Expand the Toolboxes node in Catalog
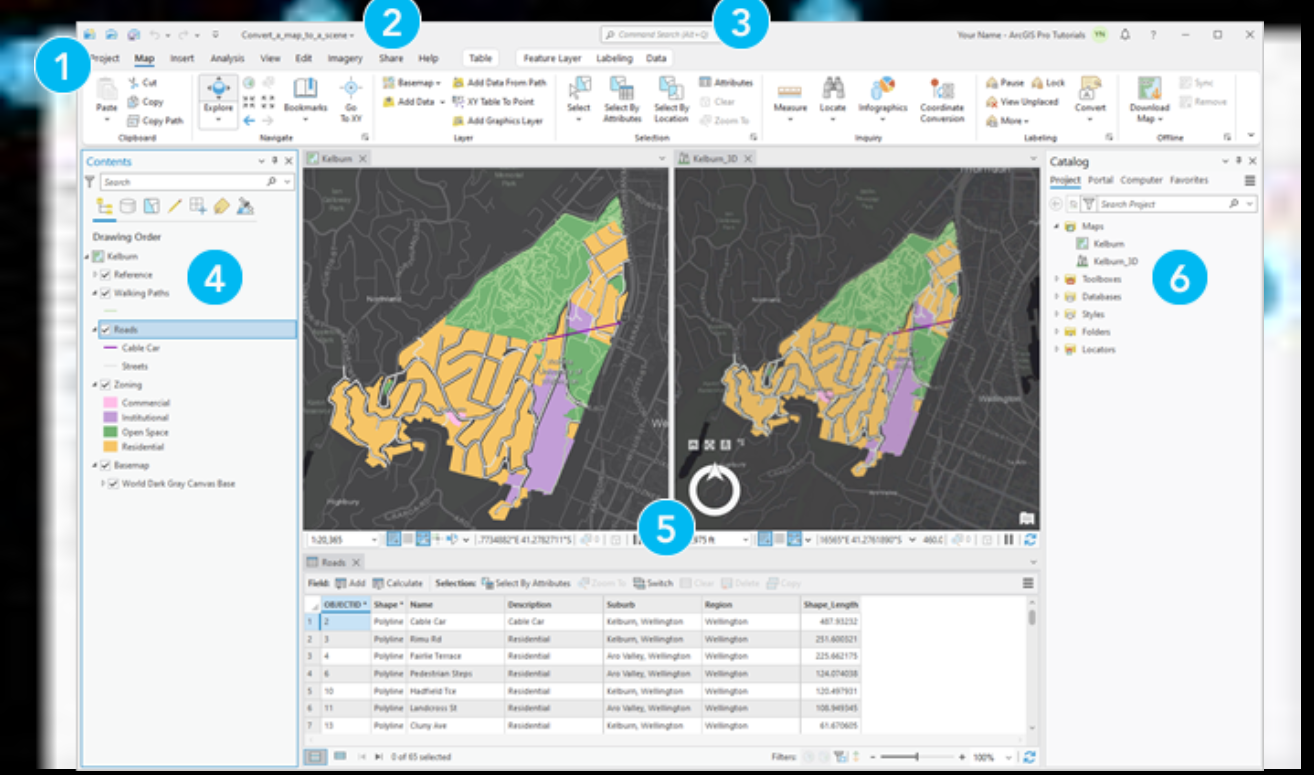The height and width of the screenshot is (775, 1314). (1057, 280)
